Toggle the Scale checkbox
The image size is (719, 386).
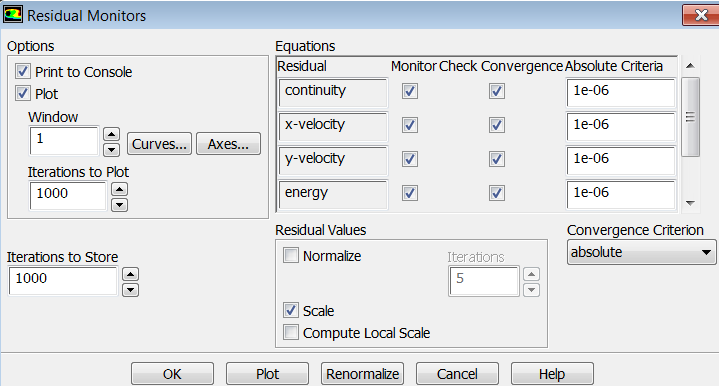click(291, 310)
